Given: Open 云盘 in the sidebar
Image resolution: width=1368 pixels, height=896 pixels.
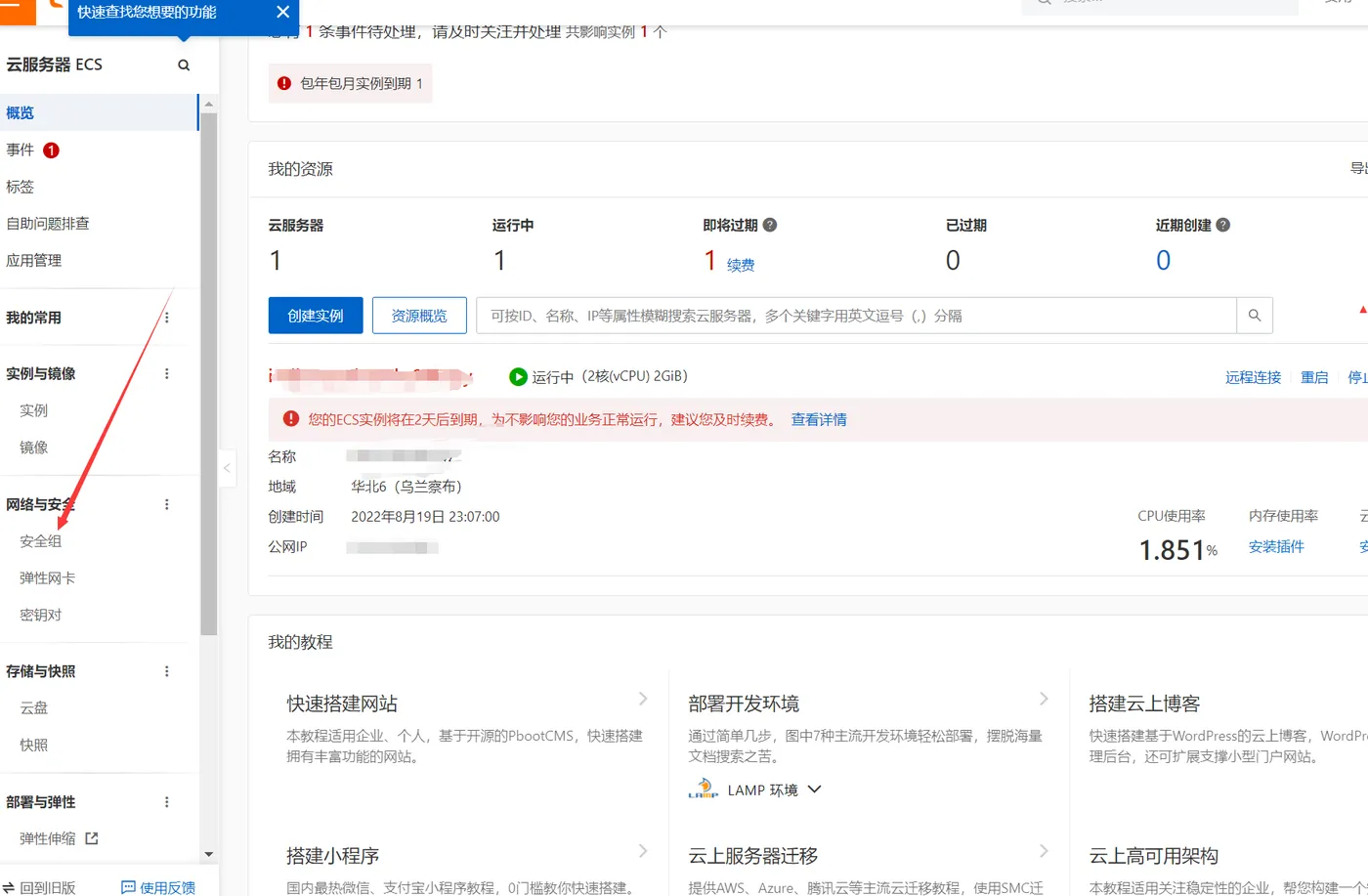Looking at the screenshot, I should coord(34,708).
